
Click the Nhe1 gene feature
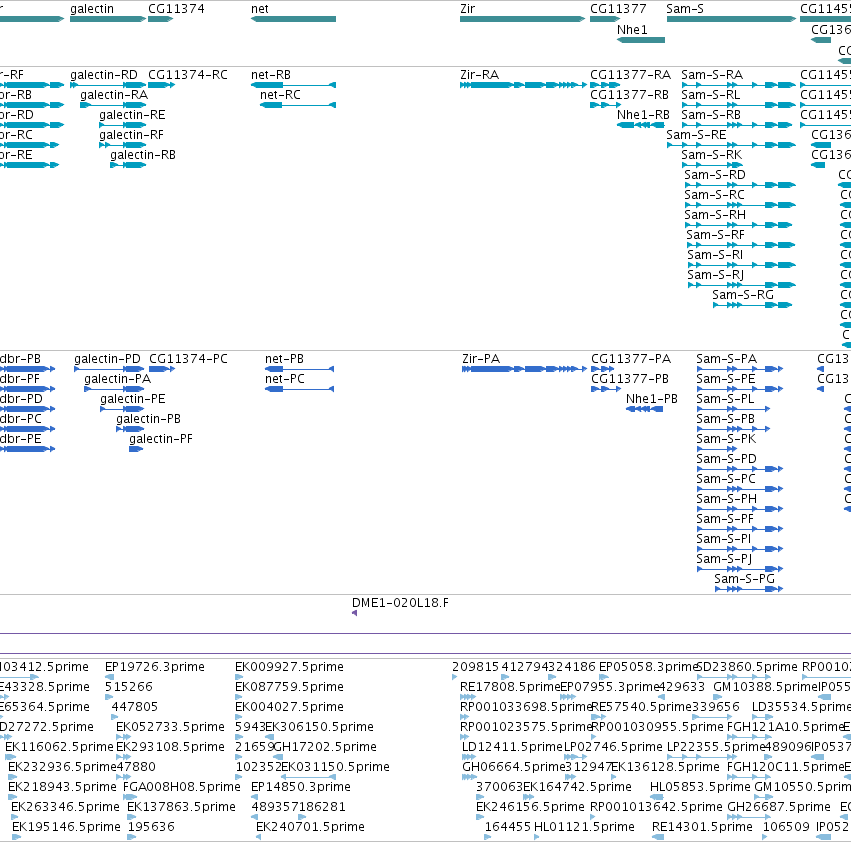coord(641,40)
